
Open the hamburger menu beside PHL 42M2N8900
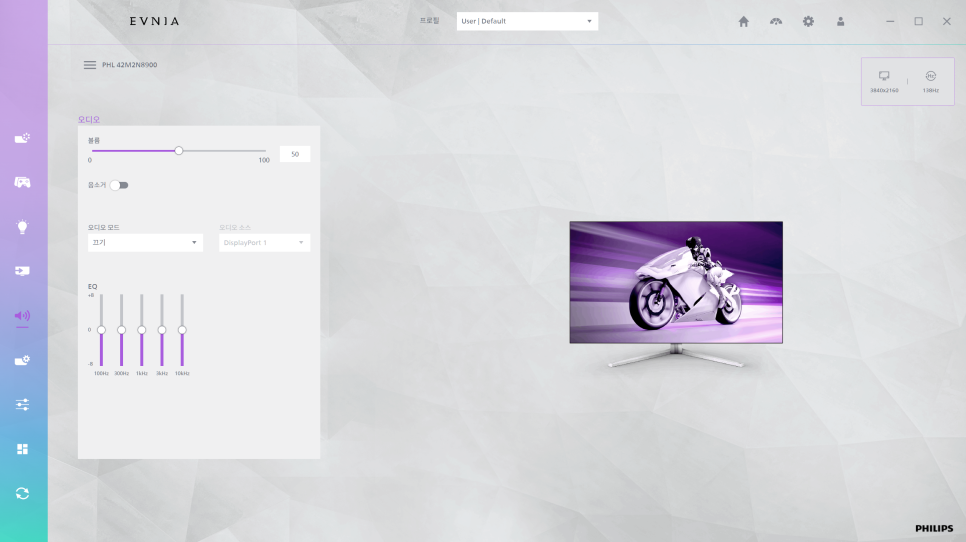90,65
